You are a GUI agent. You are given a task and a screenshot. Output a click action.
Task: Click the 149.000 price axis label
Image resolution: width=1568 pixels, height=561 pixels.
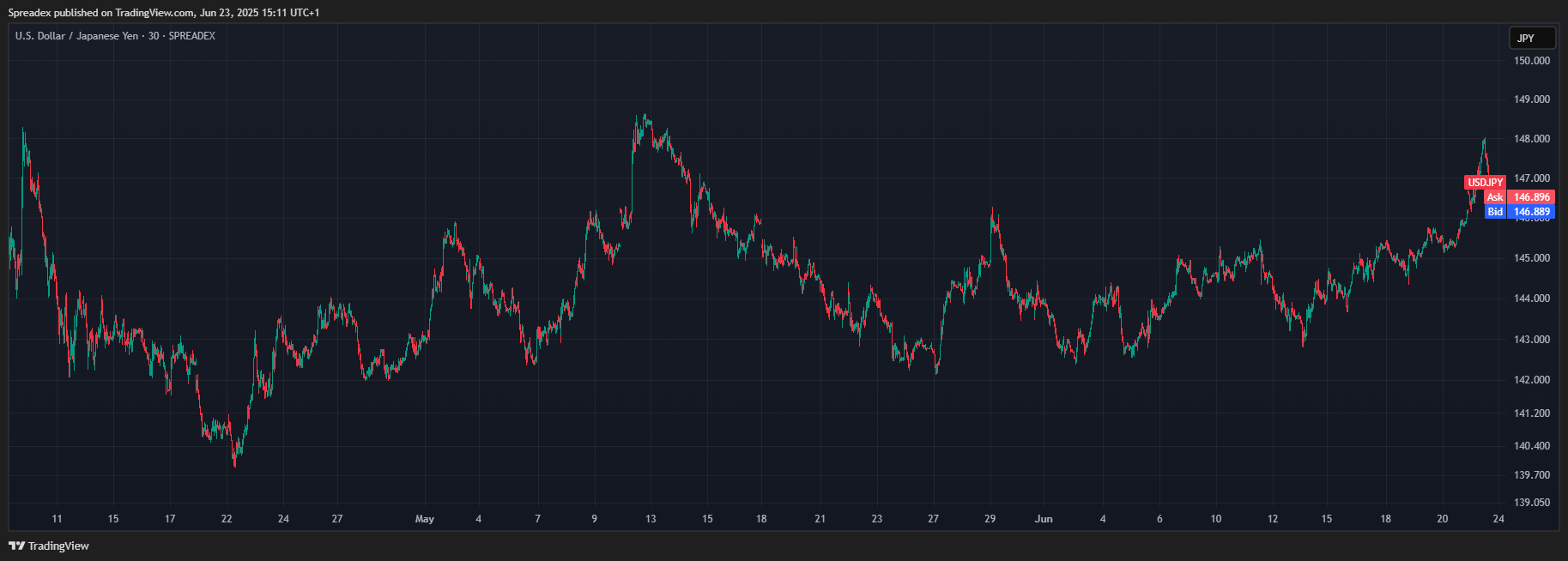[x=1532, y=100]
